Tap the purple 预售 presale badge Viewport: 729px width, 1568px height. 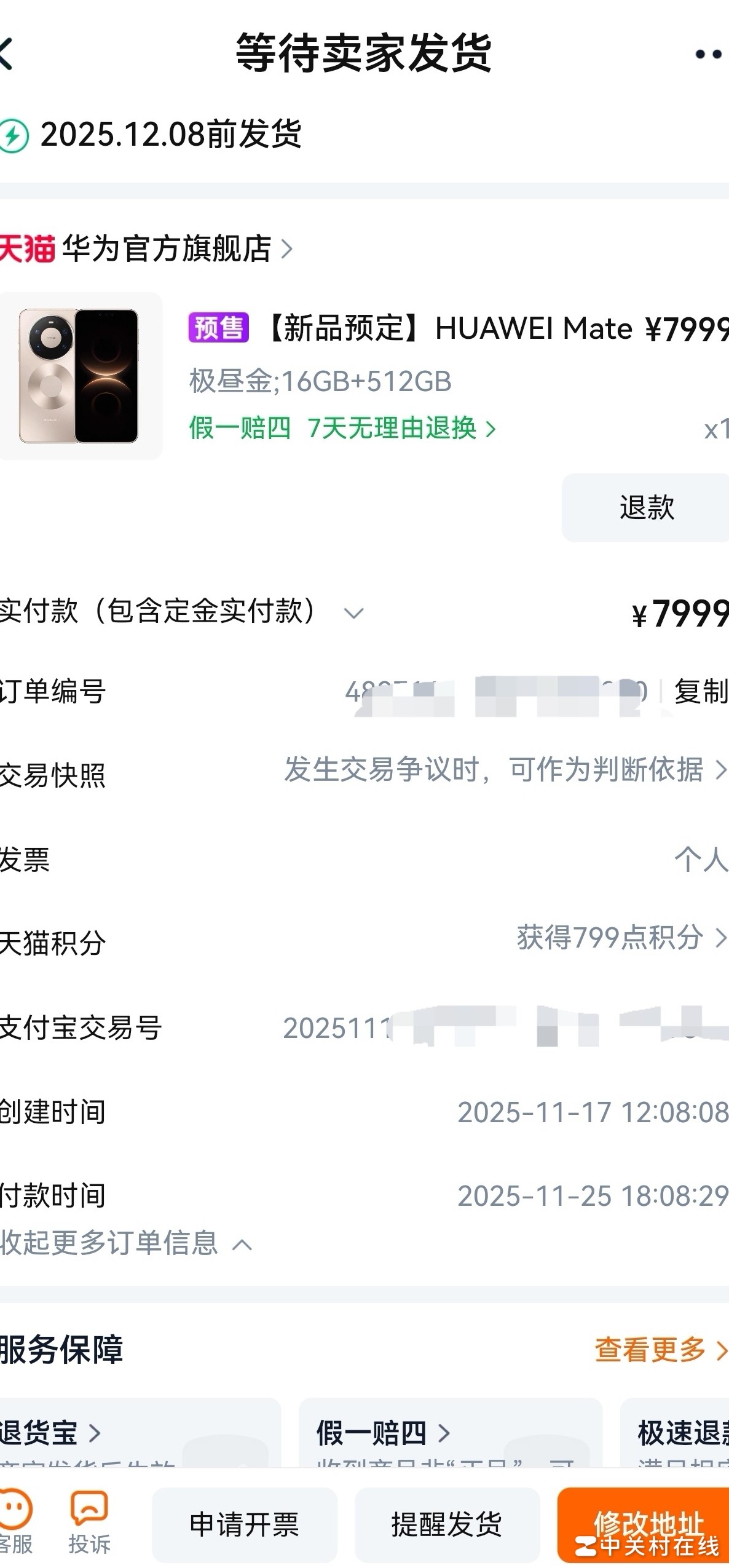[x=218, y=327]
